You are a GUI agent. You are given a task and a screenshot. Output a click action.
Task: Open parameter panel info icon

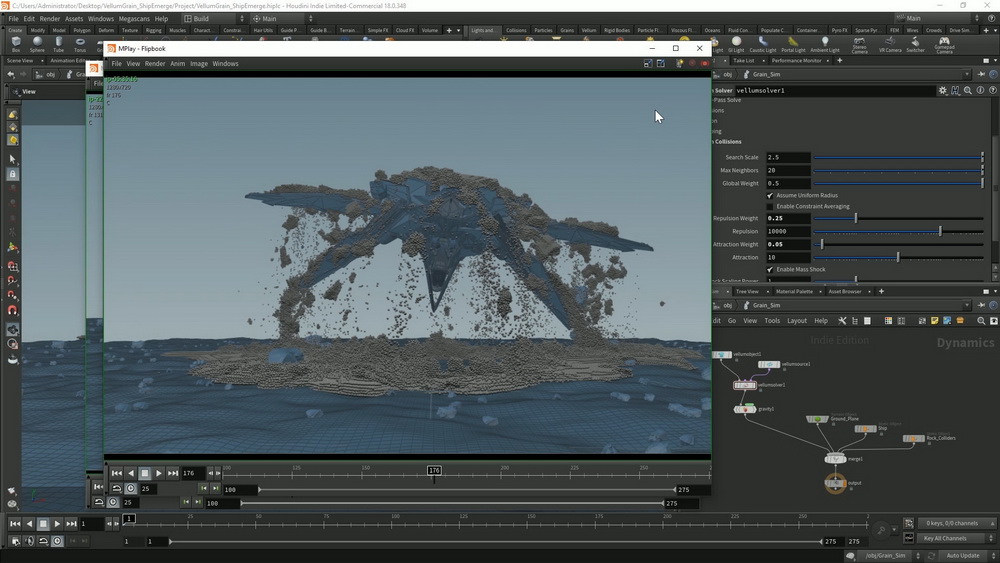980,91
